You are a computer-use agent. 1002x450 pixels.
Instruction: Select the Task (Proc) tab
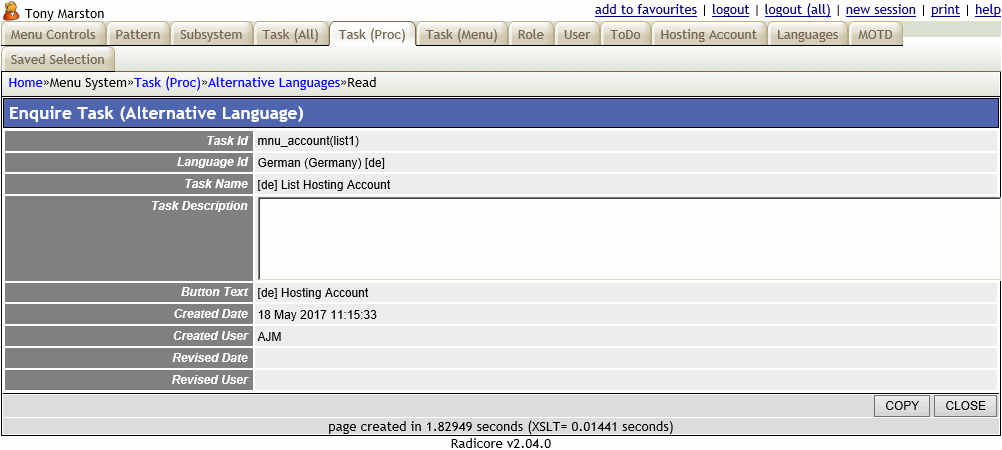(373, 35)
